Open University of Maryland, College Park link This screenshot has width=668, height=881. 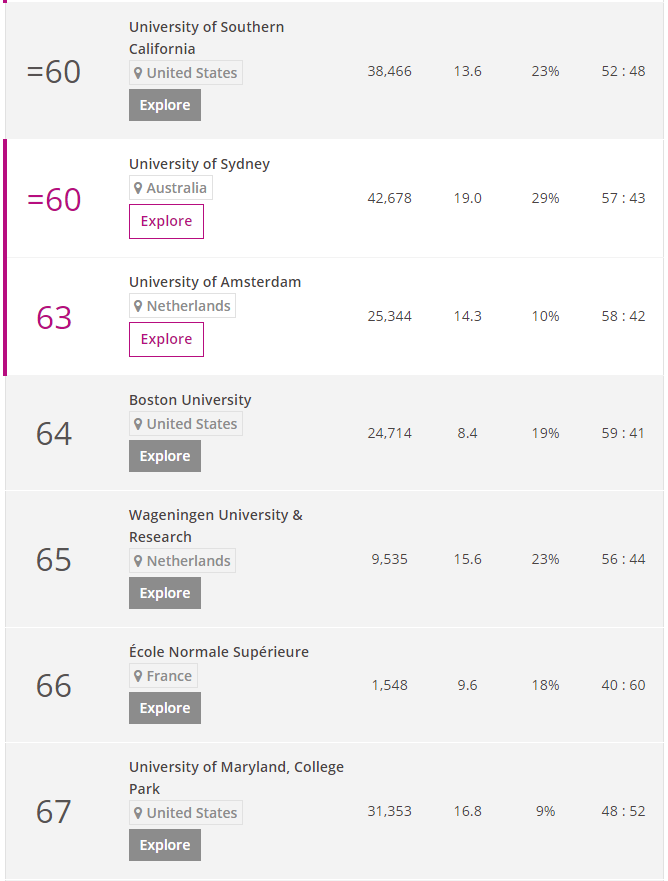[x=237, y=778]
